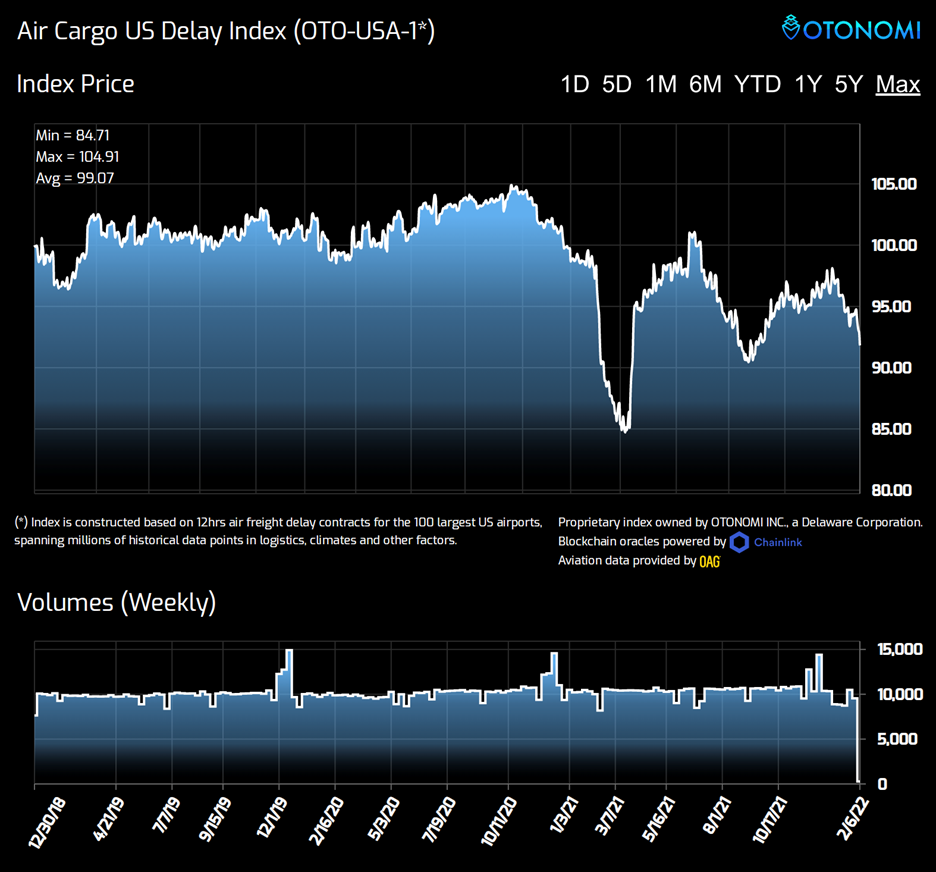The image size is (936, 872).
Task: Select the Max time range
Action: point(897,84)
